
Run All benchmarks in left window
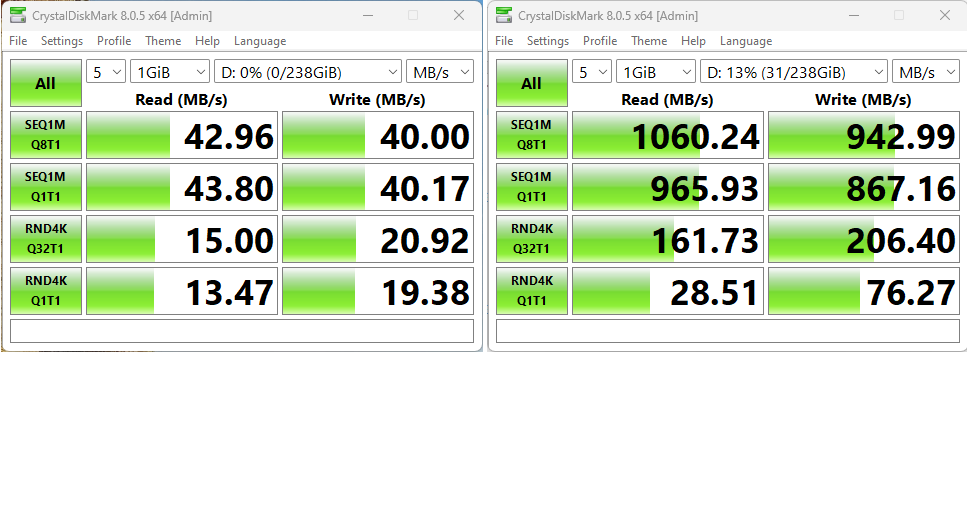coord(46,83)
